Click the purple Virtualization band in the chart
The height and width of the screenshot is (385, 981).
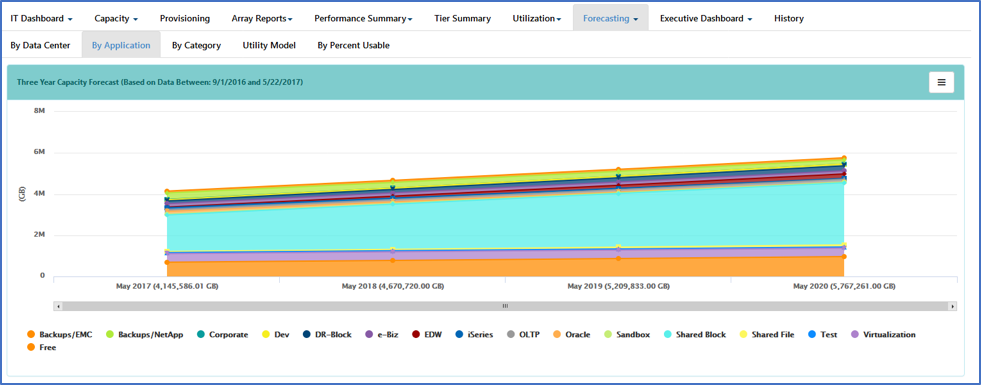tap(506, 254)
